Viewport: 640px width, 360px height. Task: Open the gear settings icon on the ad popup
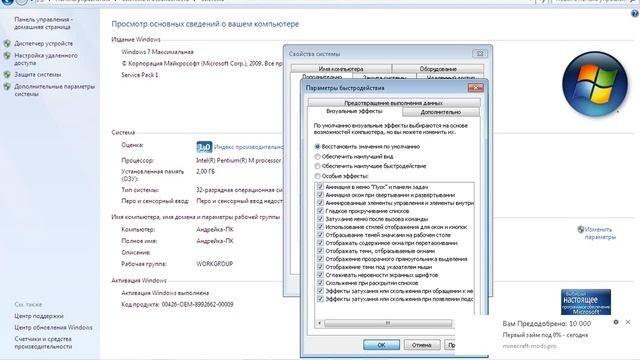[x=616, y=322]
